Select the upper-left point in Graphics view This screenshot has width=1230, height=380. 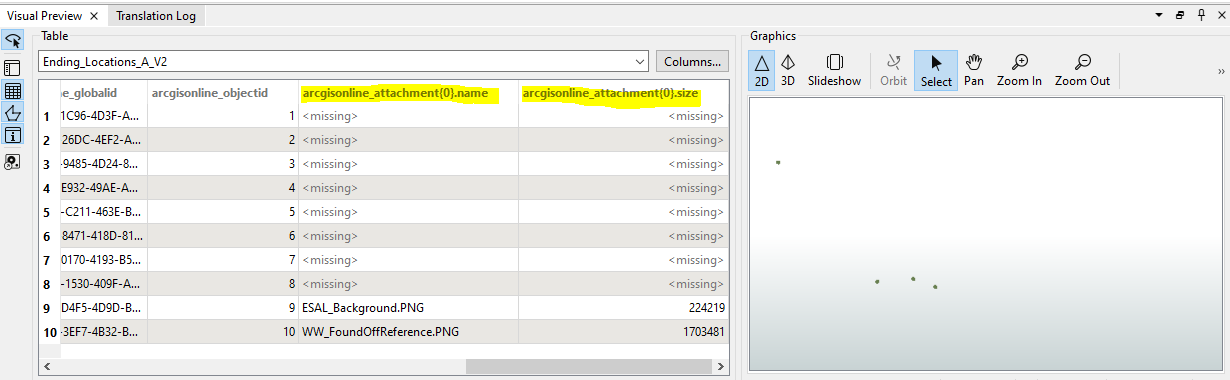tap(778, 162)
